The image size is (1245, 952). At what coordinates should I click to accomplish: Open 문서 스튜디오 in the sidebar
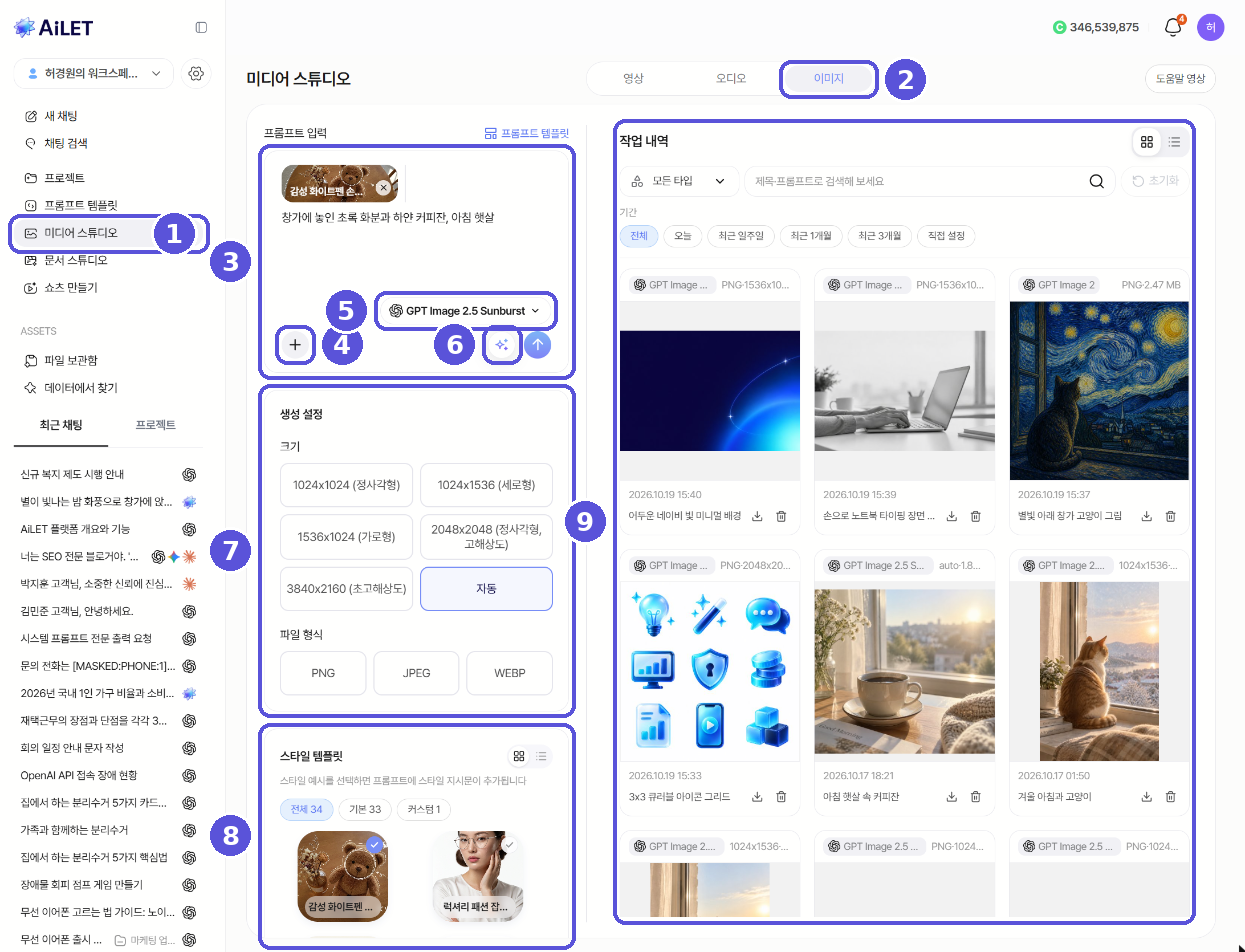76,260
